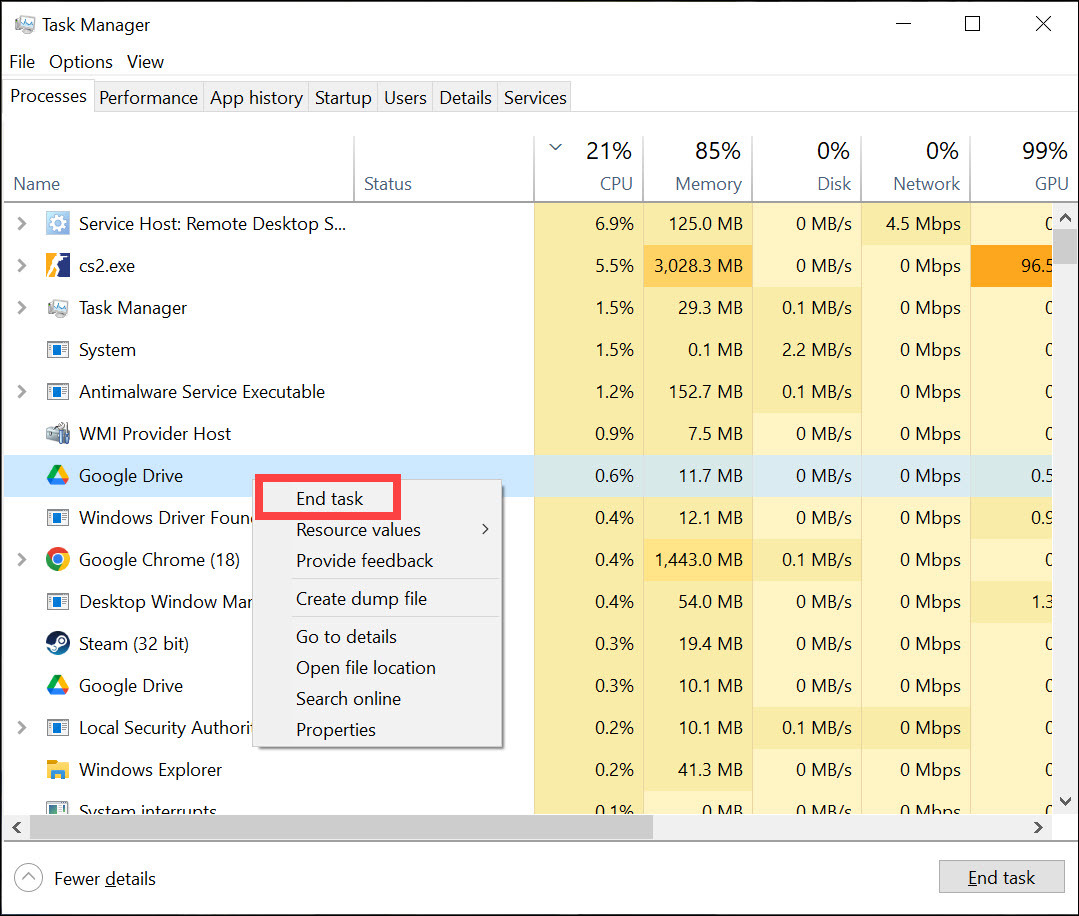Click the Local Security Authority process icon
Image resolution: width=1079 pixels, height=916 pixels.
pos(58,728)
